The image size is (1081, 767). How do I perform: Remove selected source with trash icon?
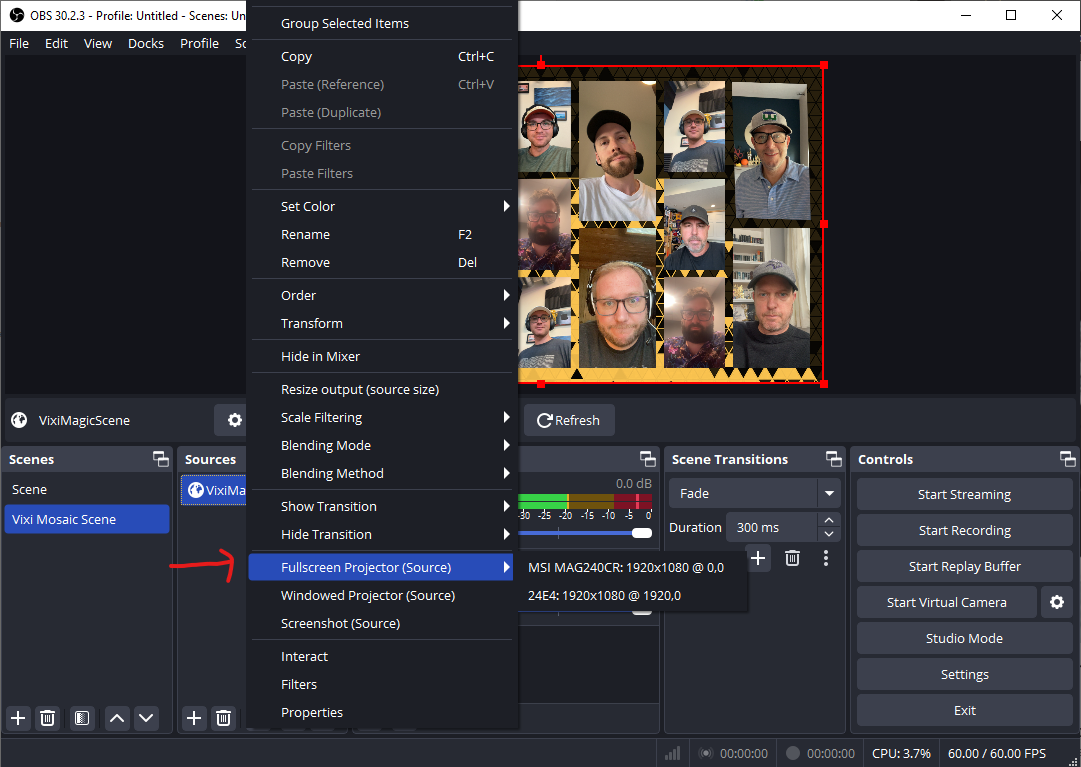click(223, 719)
